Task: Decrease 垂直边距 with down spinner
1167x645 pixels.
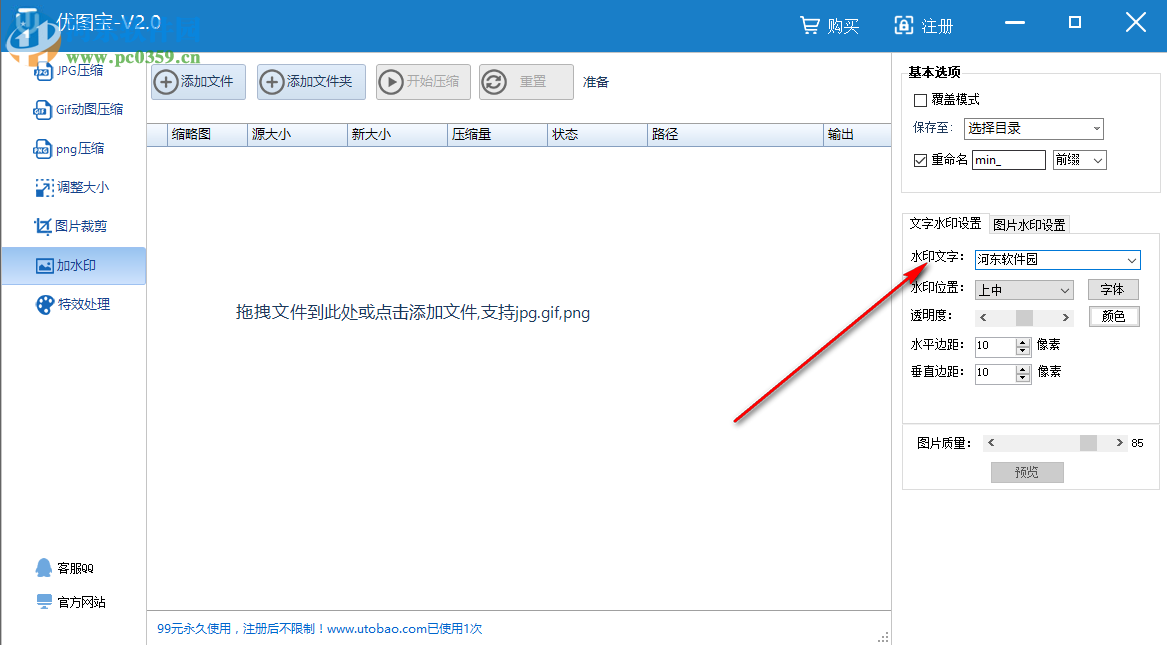Action: point(1023,378)
